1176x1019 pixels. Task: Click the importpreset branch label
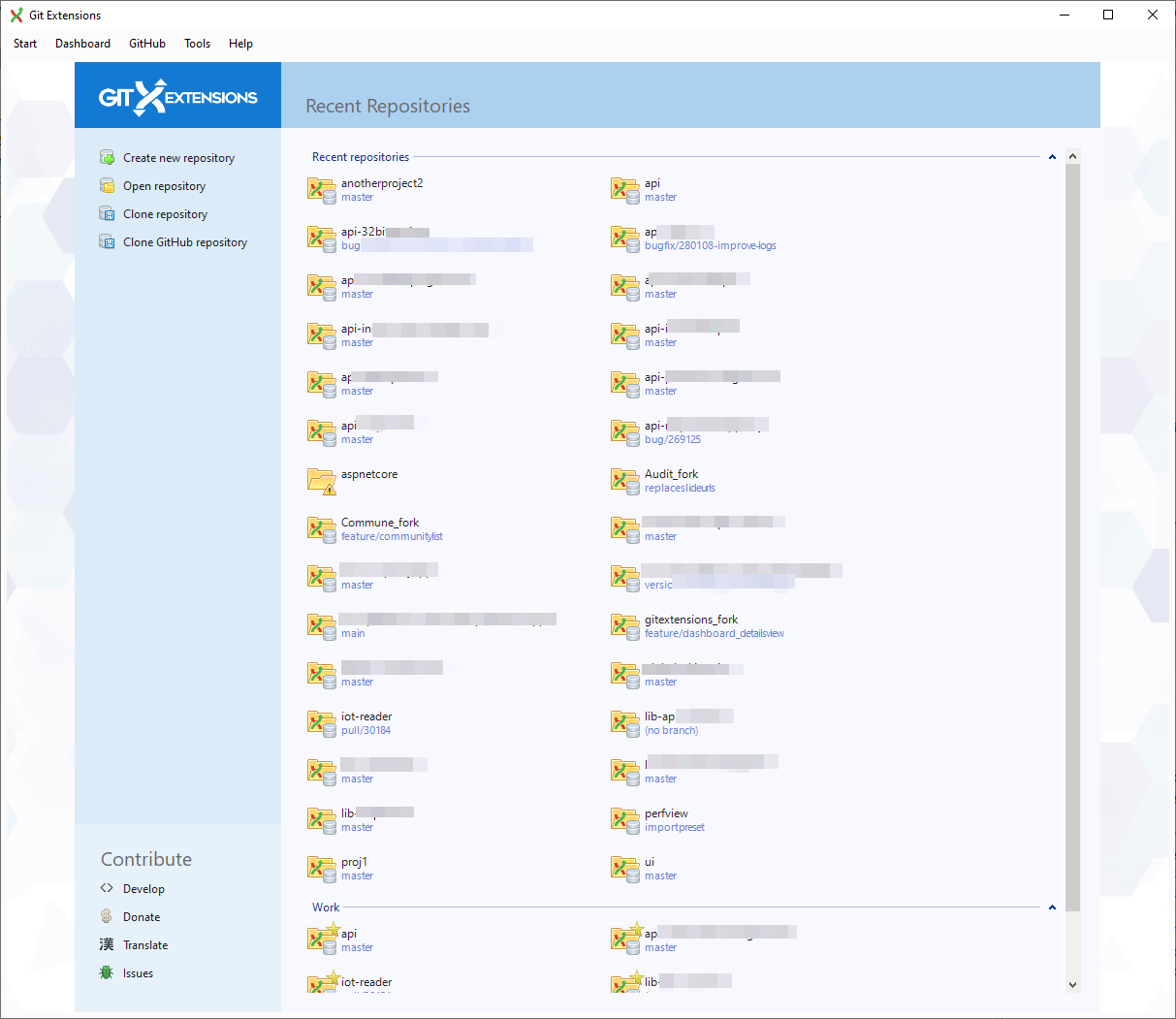[x=675, y=827]
